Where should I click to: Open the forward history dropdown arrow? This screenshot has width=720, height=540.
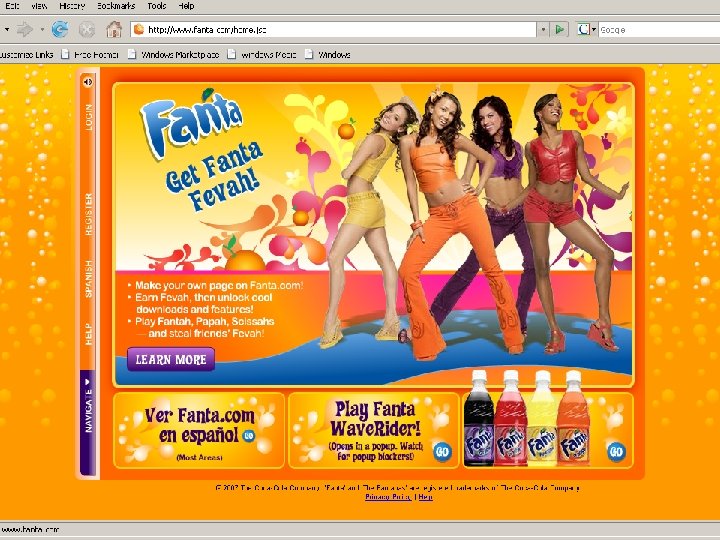[x=42, y=30]
